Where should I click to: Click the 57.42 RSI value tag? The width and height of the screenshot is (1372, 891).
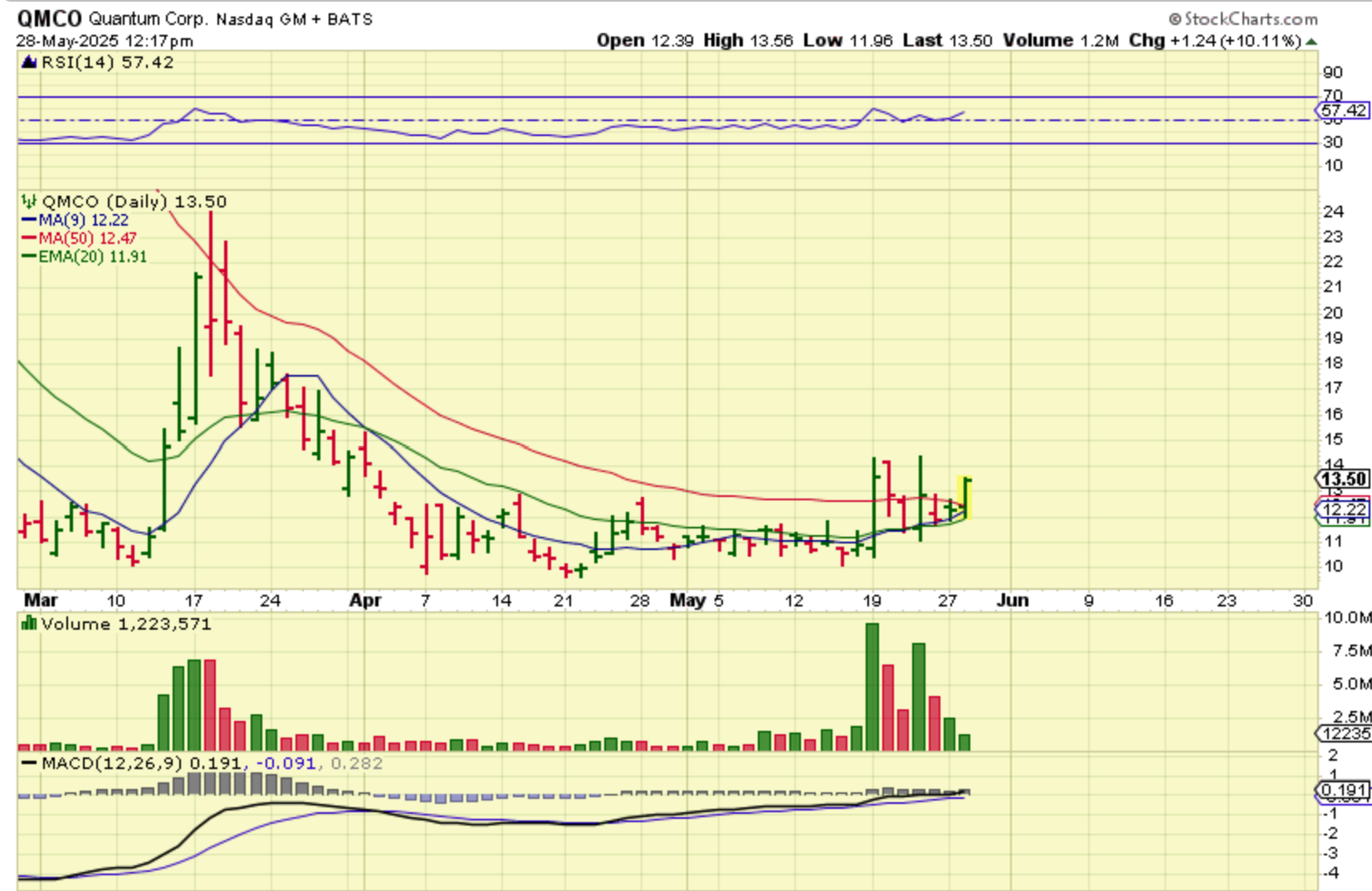[1343, 110]
